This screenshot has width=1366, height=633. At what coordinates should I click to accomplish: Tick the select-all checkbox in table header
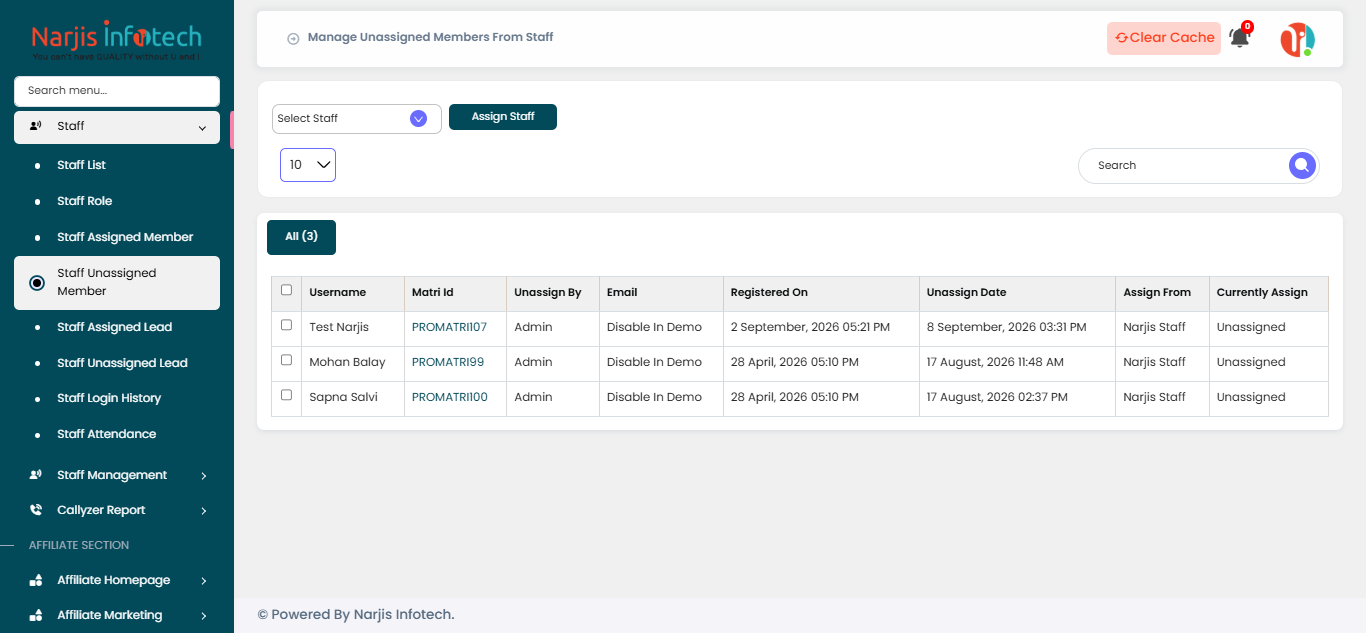tap(287, 290)
